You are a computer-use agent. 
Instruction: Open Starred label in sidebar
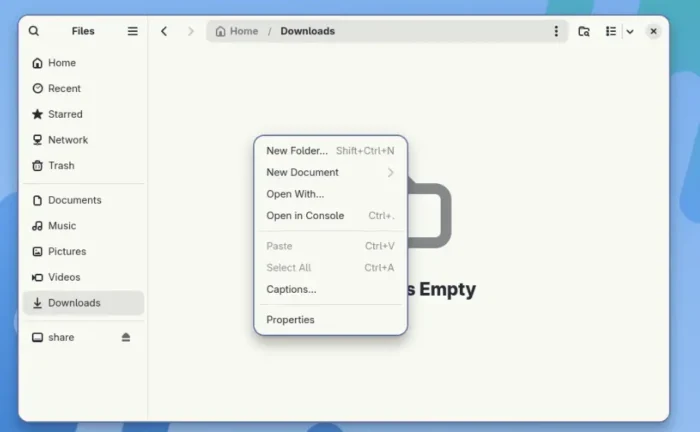[x=65, y=114]
